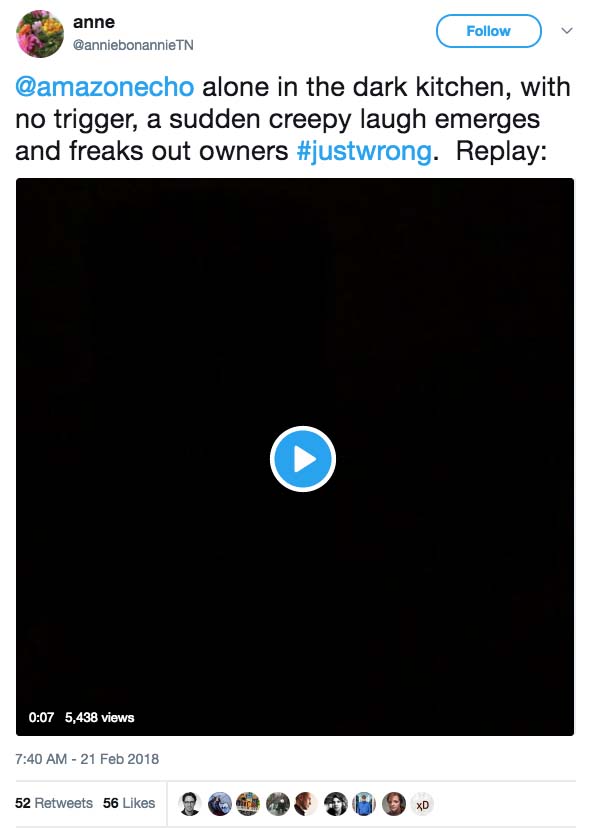Open the #justwrong hashtag
The height and width of the screenshot is (828, 596).
(364, 151)
